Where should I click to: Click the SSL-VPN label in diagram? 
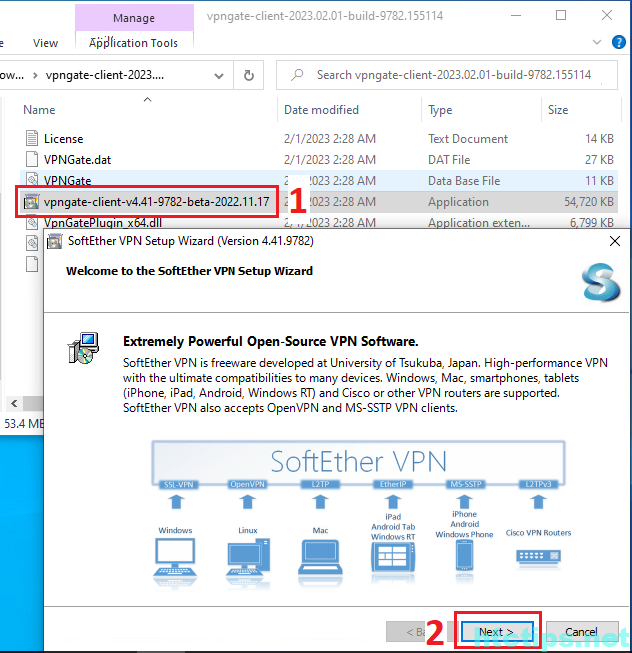point(179,484)
